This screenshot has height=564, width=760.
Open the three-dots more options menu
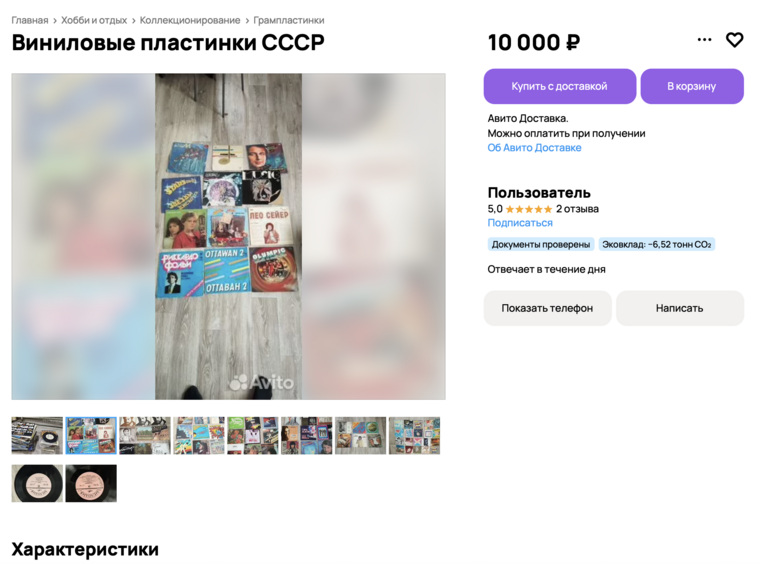click(x=704, y=40)
